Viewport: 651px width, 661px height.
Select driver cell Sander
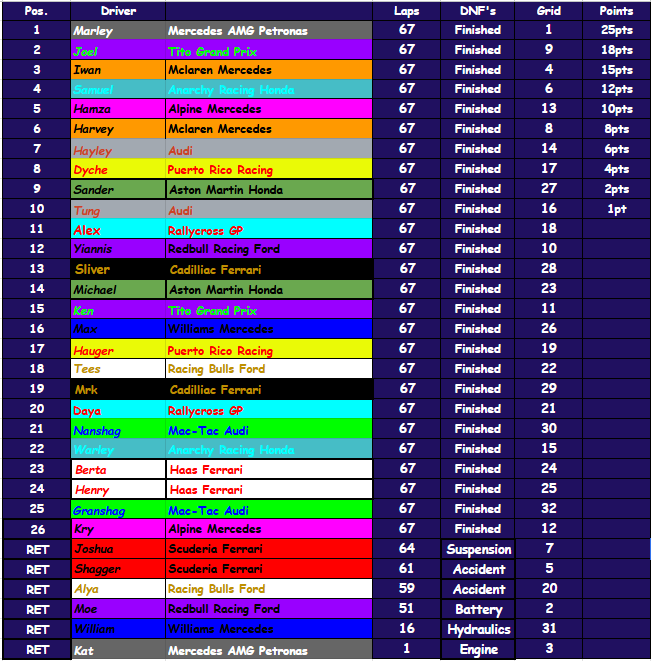[x=118, y=189]
